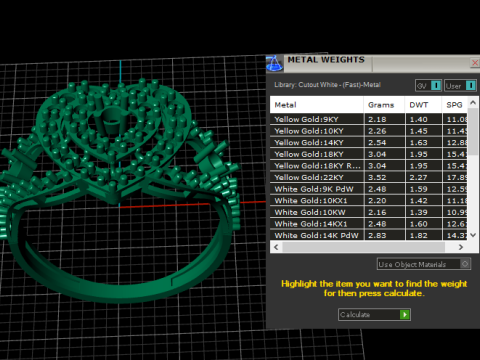Click the Calculate button
The height and width of the screenshot is (360, 480).
[x=374, y=315]
